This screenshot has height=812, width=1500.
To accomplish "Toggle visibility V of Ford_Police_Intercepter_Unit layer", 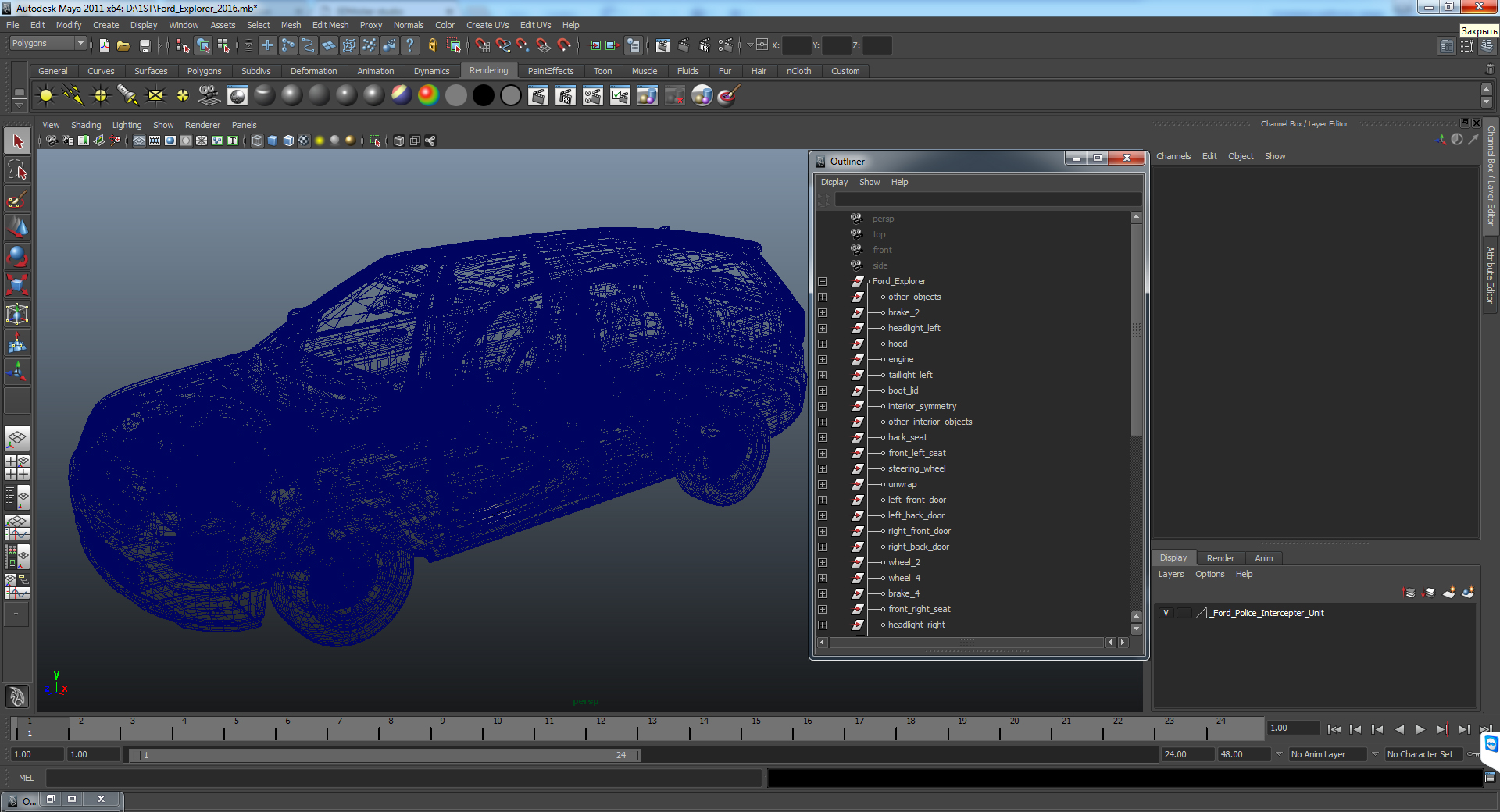I will (1166, 613).
